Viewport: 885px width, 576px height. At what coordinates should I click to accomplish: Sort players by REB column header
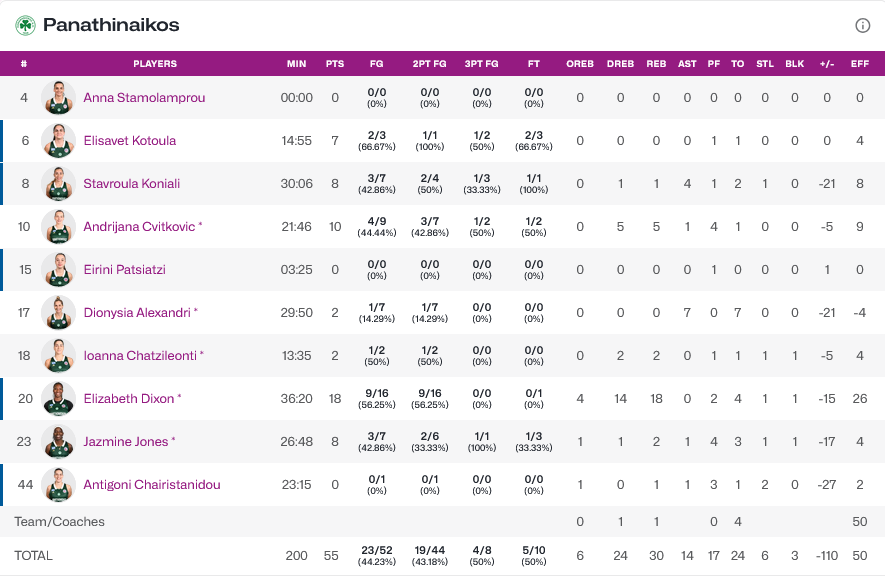pos(656,64)
